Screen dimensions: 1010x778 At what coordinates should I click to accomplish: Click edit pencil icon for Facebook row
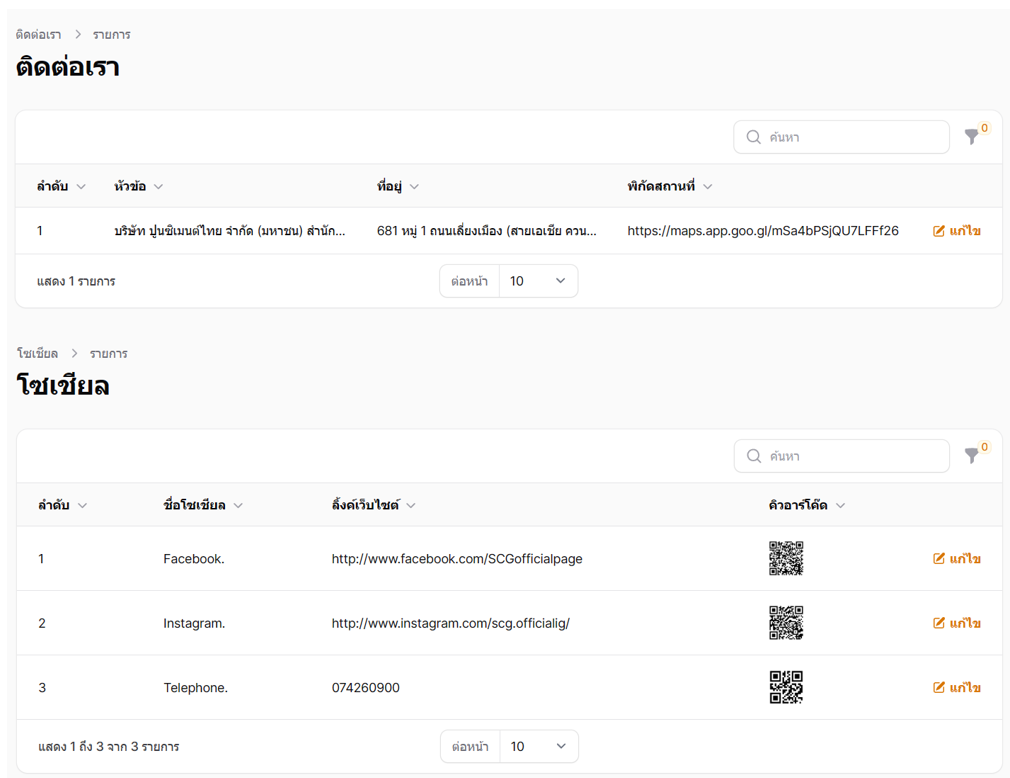[939, 558]
